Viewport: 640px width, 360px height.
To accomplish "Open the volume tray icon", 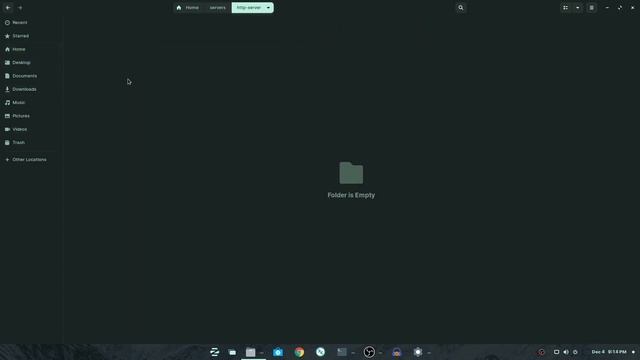I will point(566,352).
